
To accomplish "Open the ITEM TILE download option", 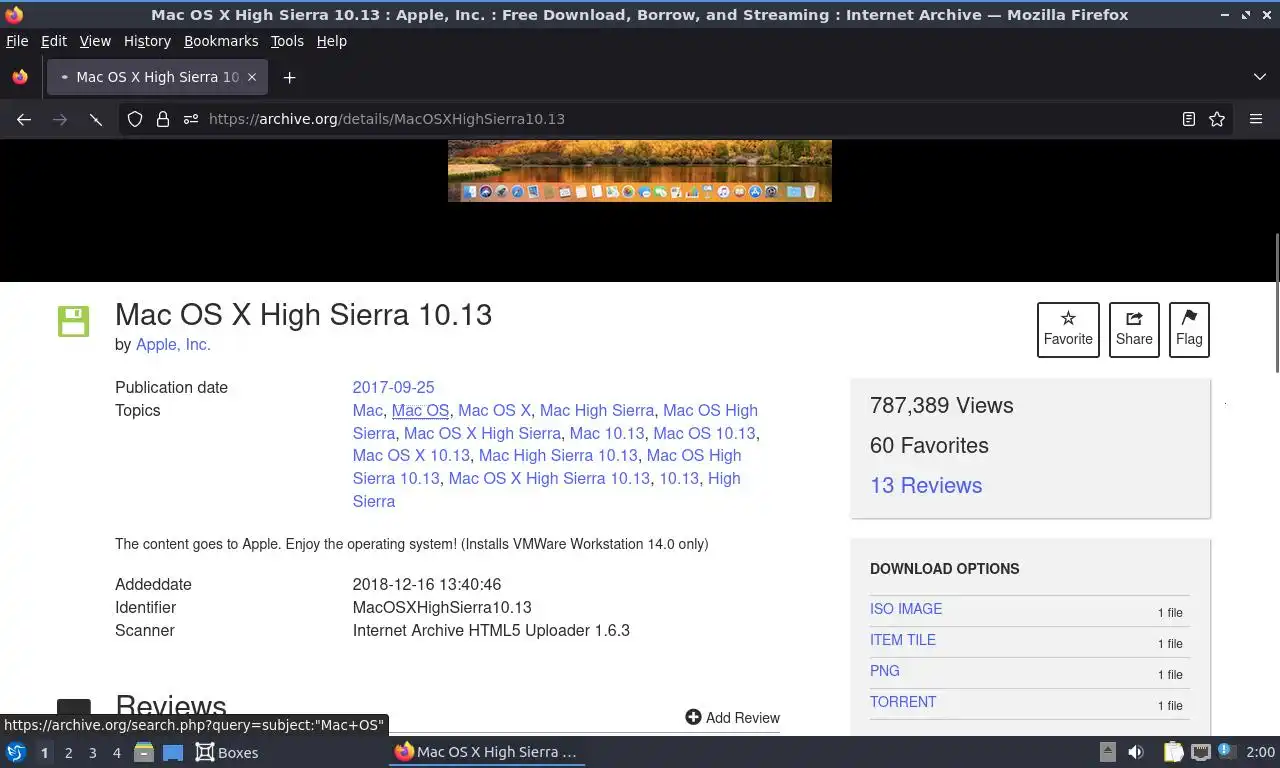I will [903, 640].
